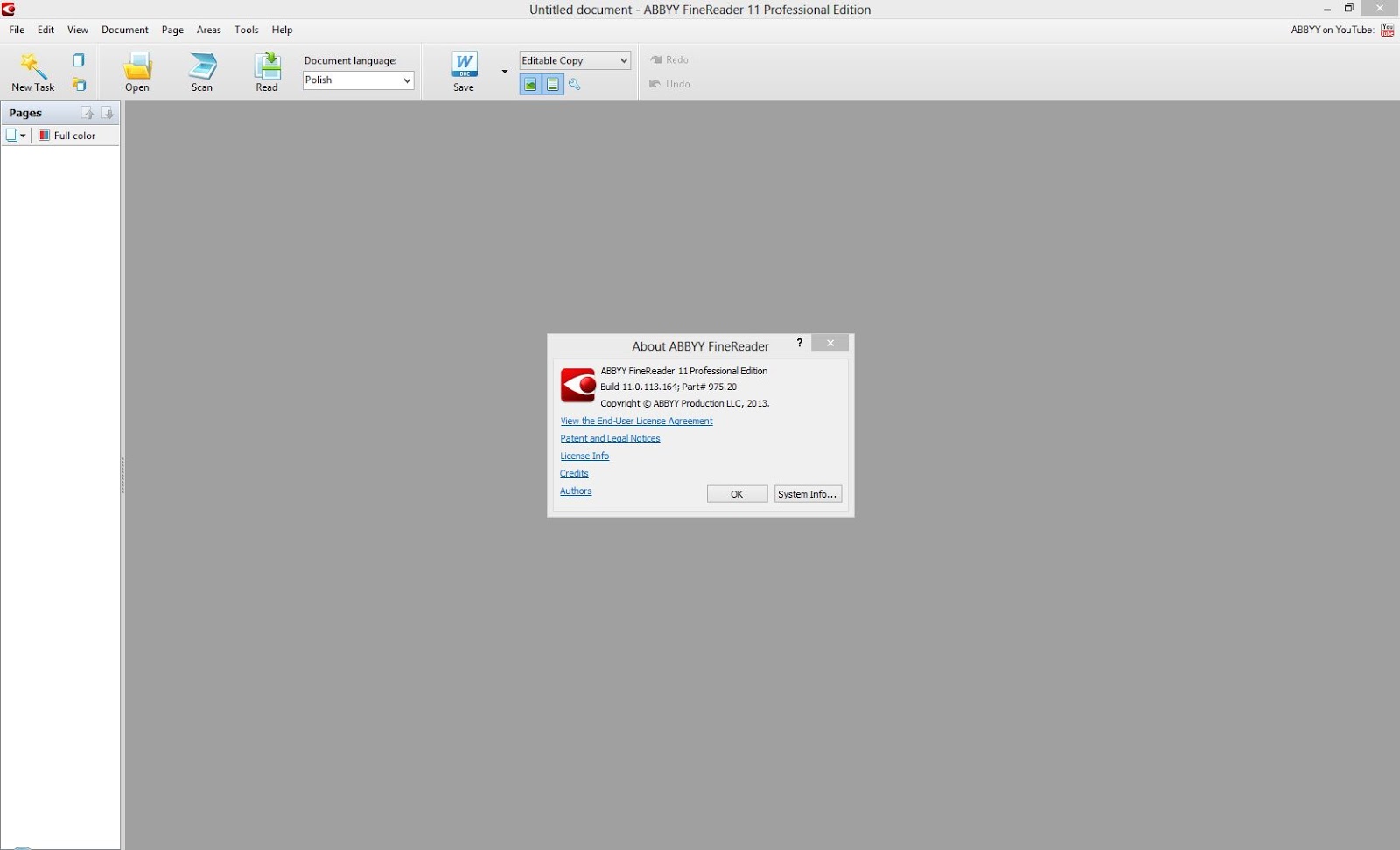This screenshot has height=850, width=1400.
Task: Restore down the FineReader window
Action: 1349,9
